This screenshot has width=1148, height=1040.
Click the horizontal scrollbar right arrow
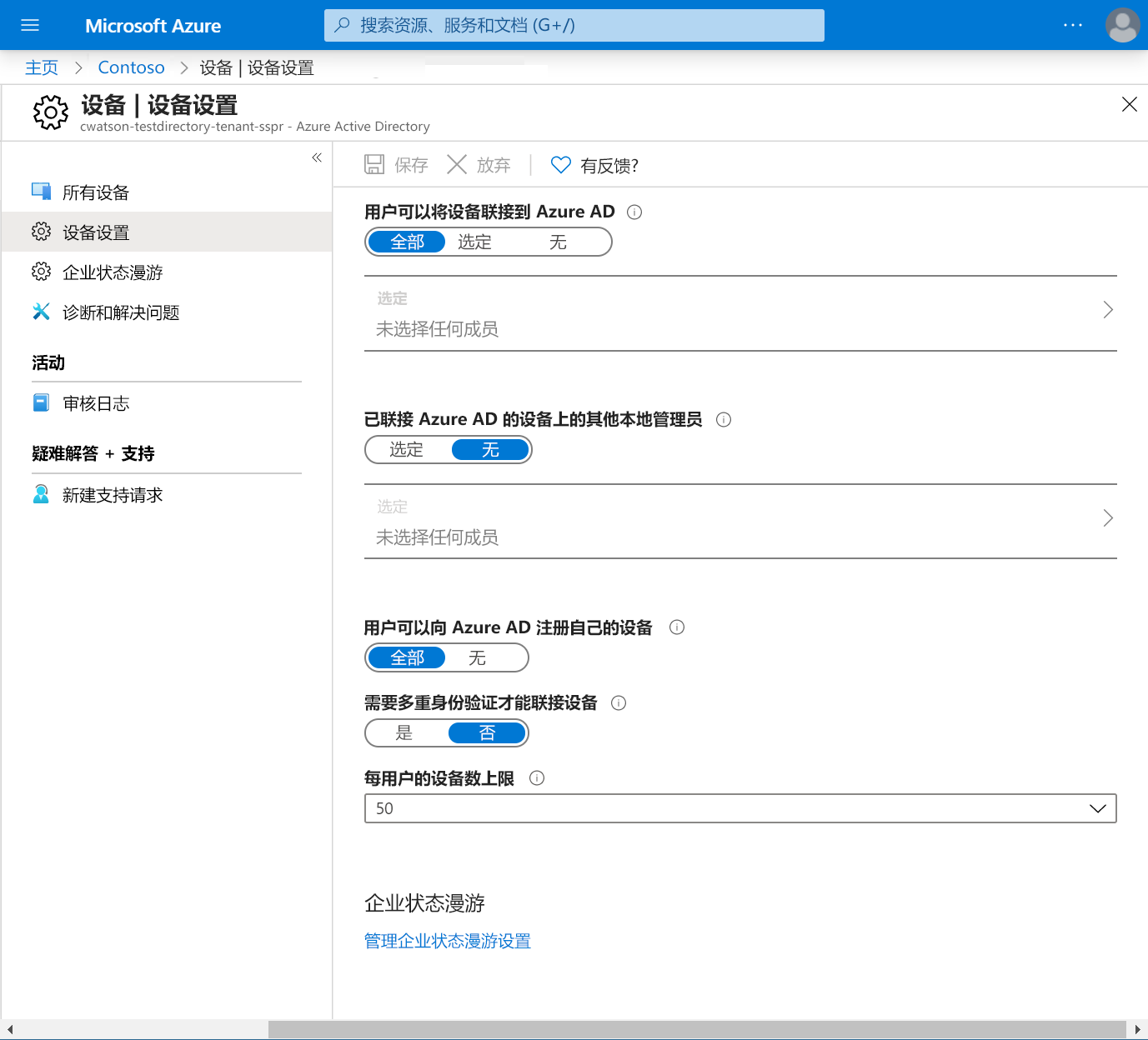pyautogui.click(x=1137, y=1030)
